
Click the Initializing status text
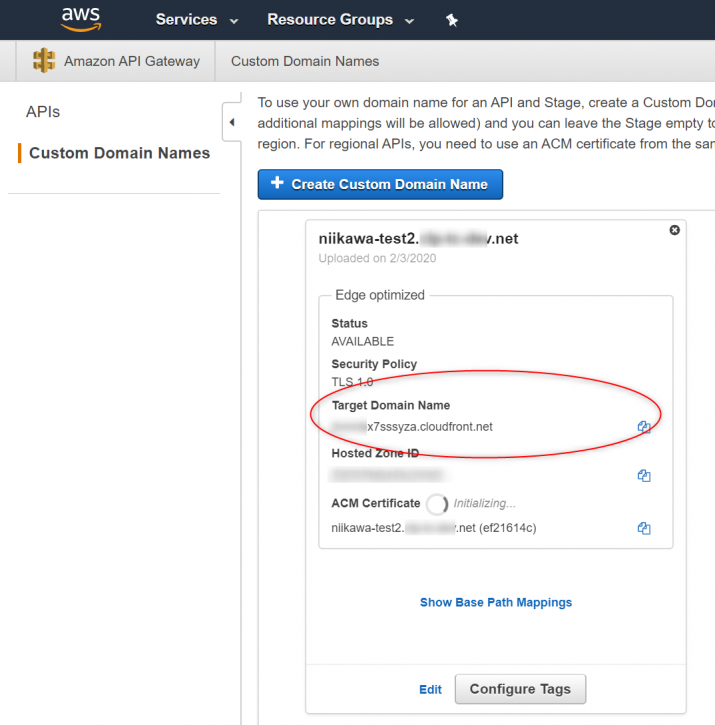[484, 503]
